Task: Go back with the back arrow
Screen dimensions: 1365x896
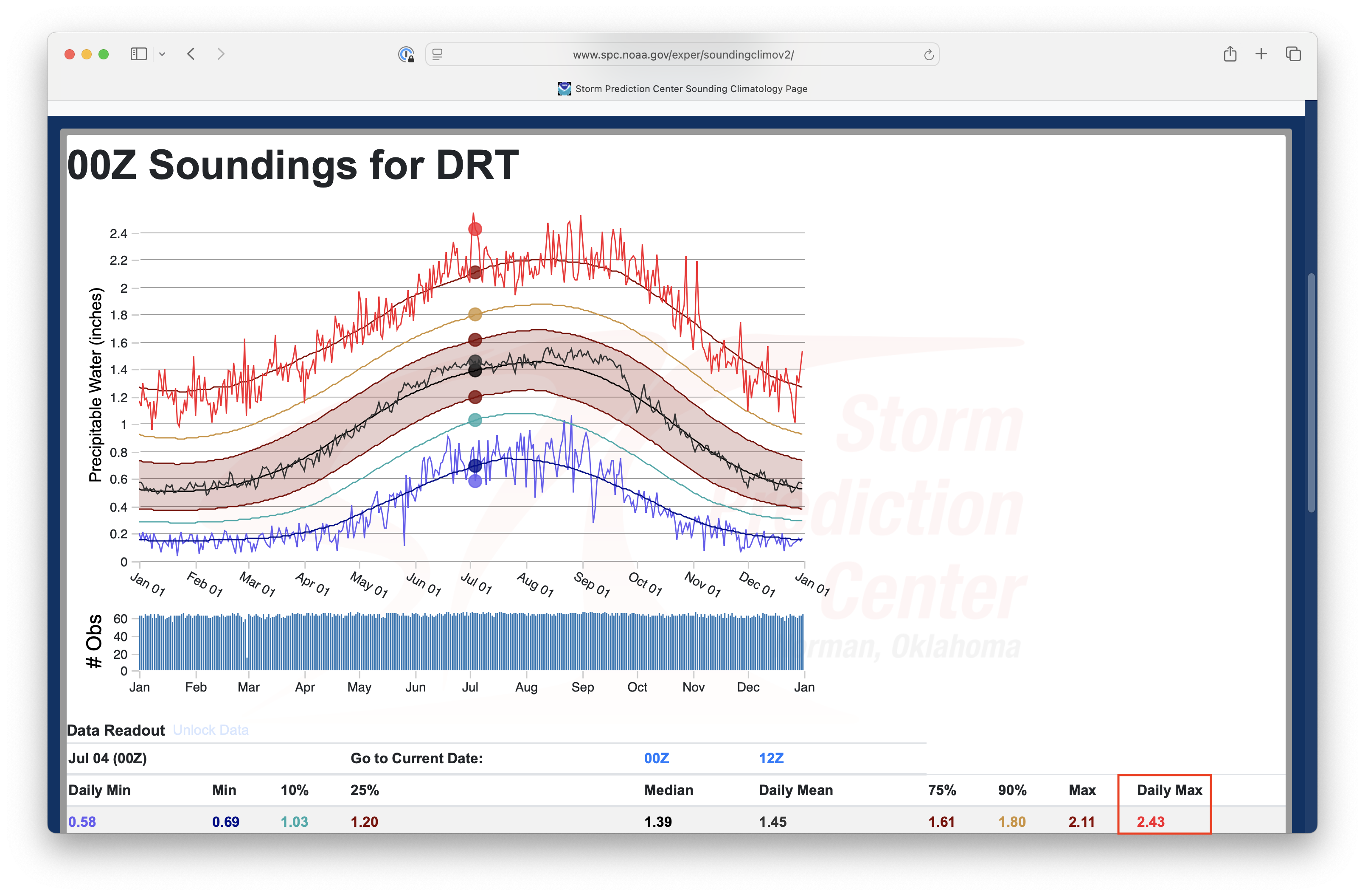Action: 191,54
